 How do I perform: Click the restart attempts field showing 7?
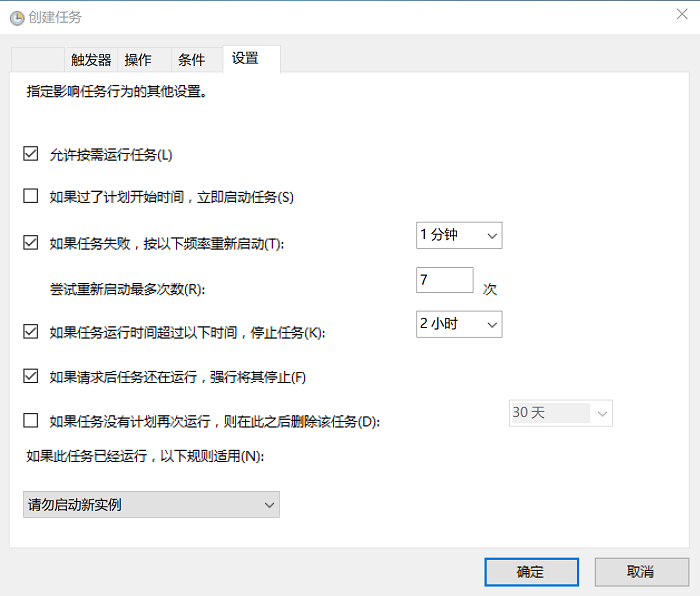coord(444,280)
